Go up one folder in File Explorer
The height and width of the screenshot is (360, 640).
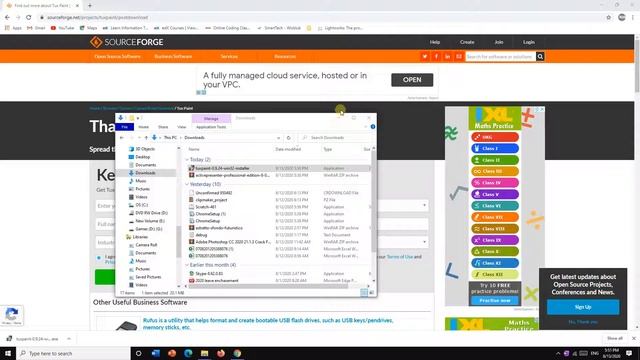(x=146, y=138)
